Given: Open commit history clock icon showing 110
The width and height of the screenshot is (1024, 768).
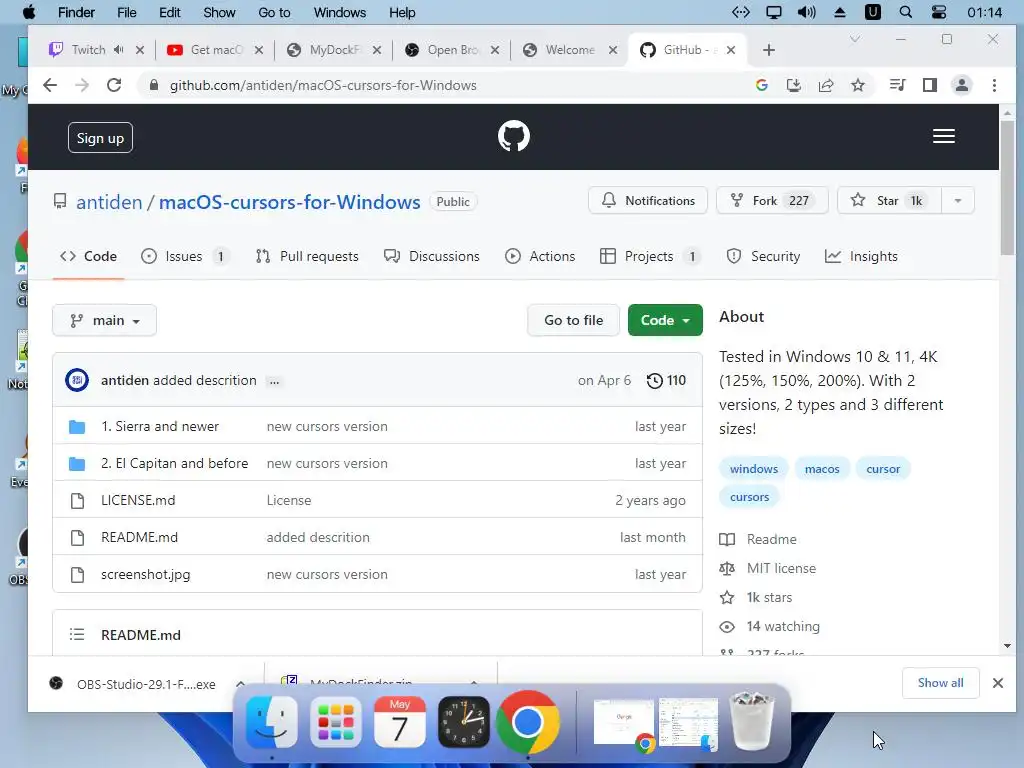Looking at the screenshot, I should pyautogui.click(x=665, y=381).
